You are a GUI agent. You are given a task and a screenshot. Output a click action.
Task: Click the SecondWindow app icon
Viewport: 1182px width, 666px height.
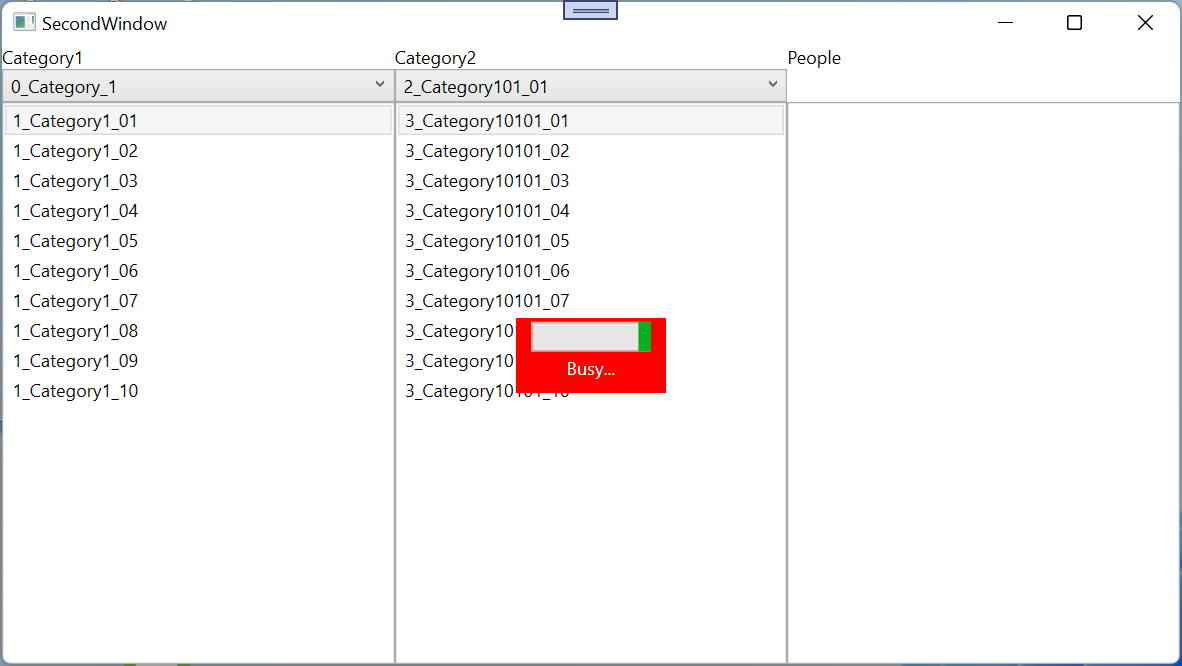[24, 23]
